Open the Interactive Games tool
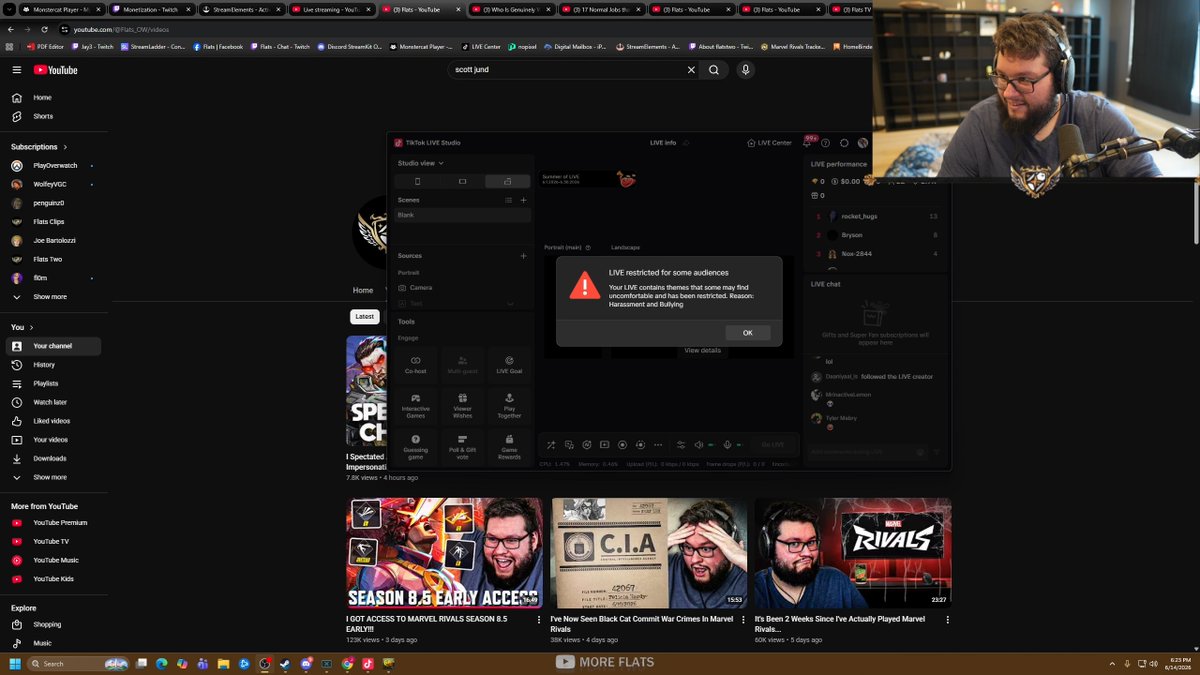The image size is (1200, 675). [x=415, y=405]
